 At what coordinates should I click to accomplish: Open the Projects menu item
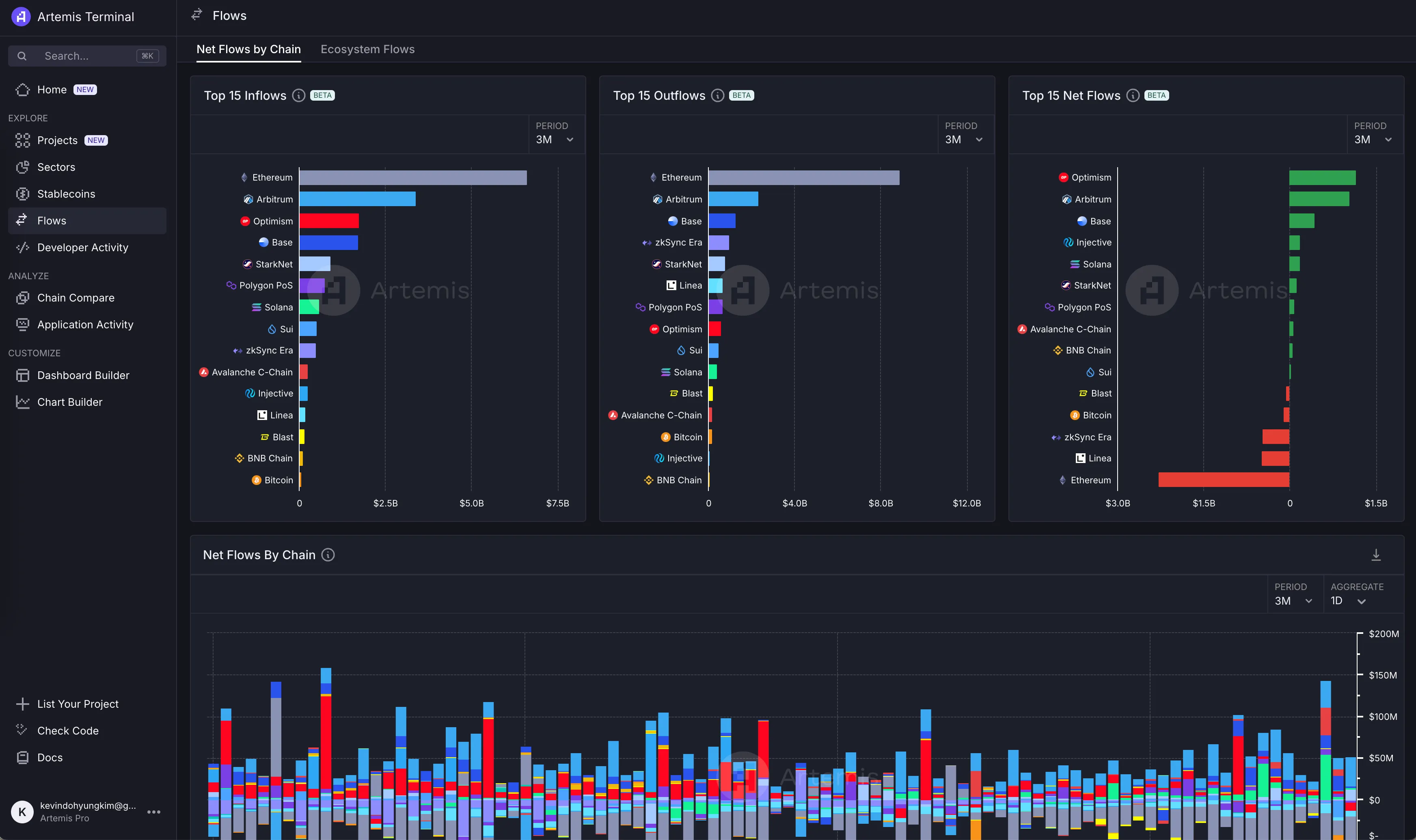(x=87, y=140)
